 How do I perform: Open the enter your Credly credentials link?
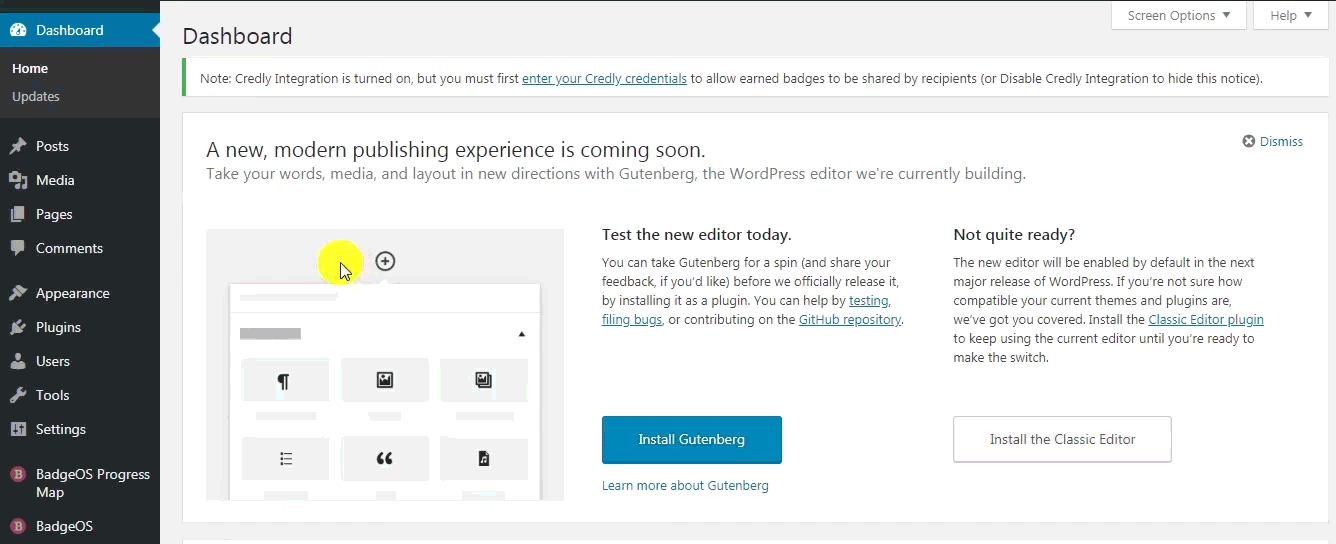point(604,78)
